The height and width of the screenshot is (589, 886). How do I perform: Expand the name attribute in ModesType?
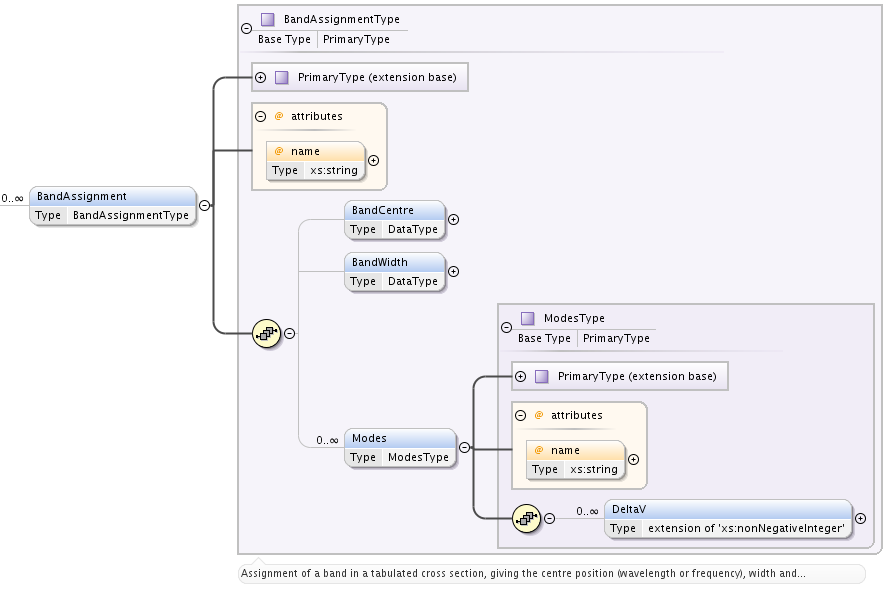tap(633, 460)
